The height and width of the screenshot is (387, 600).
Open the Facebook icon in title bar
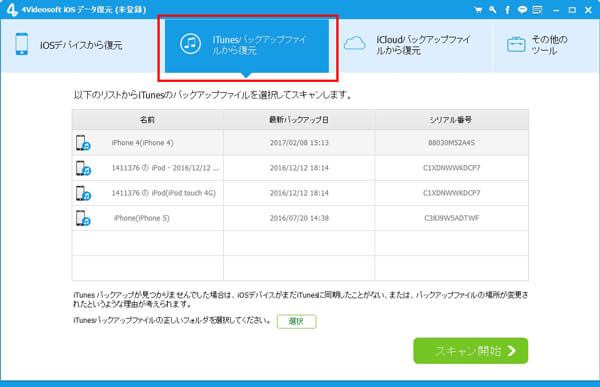tap(507, 10)
